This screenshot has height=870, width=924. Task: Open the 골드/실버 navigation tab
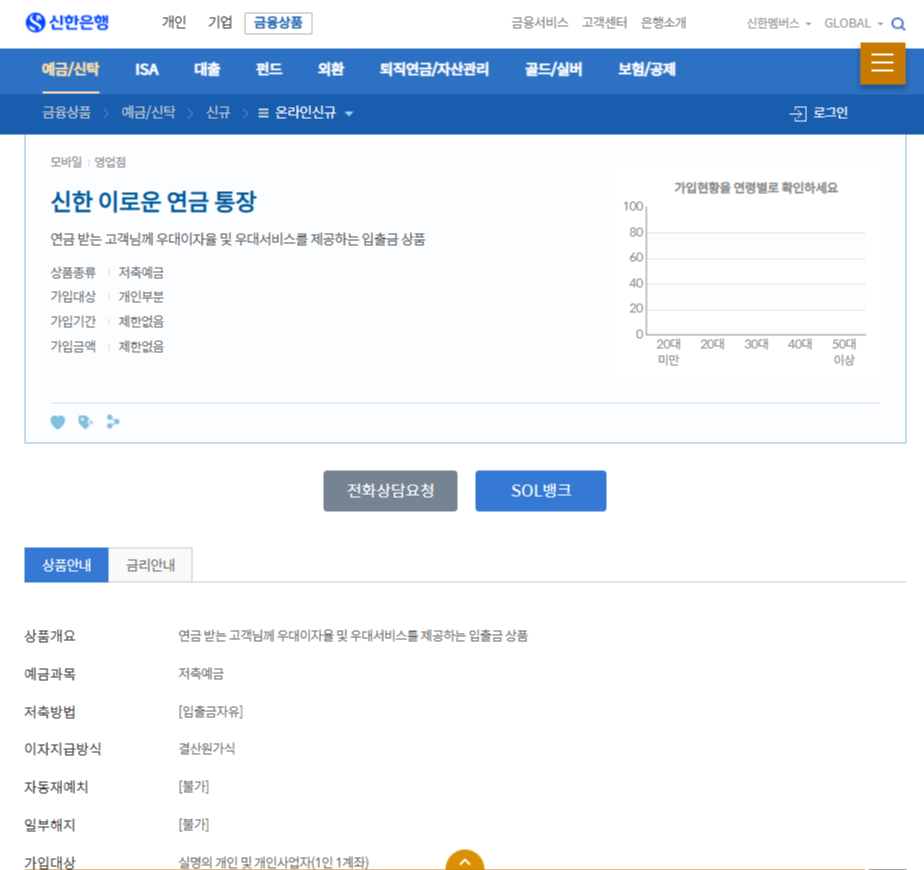click(553, 70)
